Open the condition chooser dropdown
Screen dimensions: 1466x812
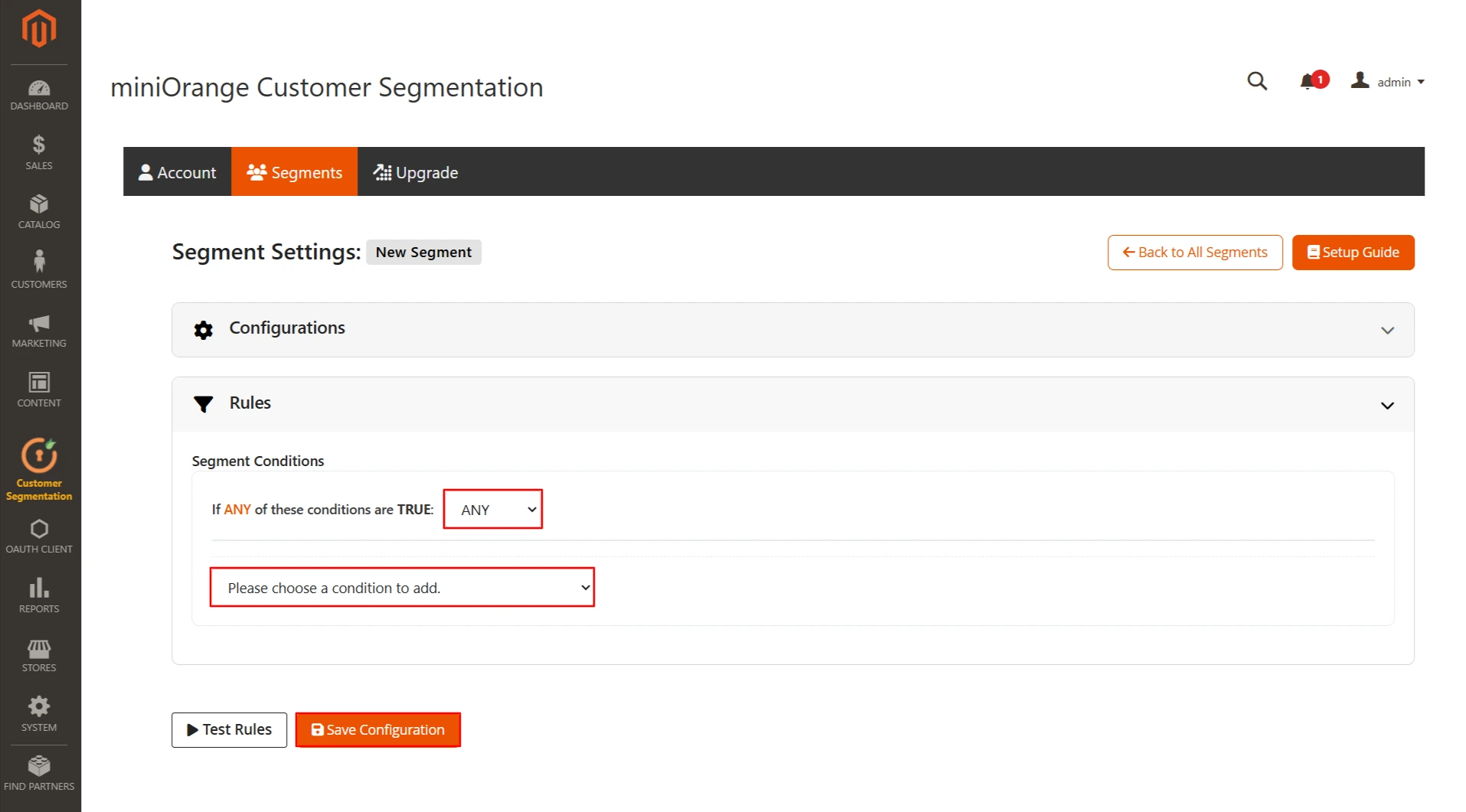(402, 587)
